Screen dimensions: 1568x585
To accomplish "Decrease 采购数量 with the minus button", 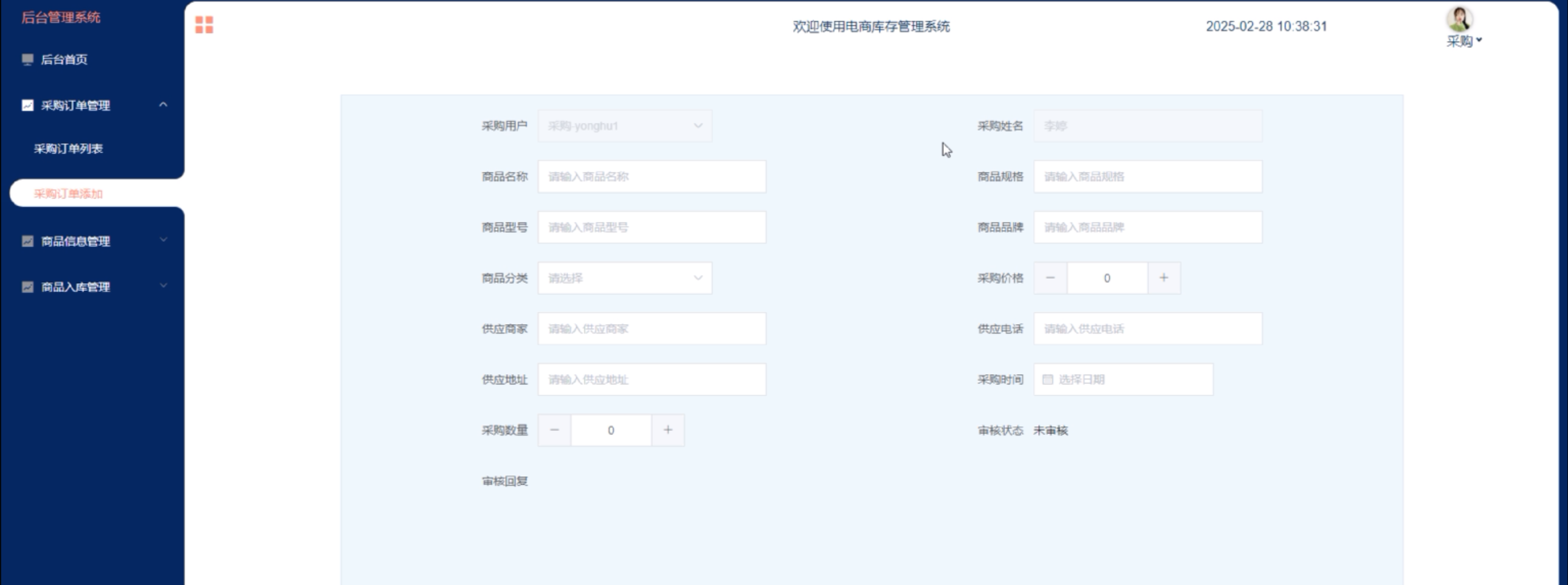I will tap(554, 430).
